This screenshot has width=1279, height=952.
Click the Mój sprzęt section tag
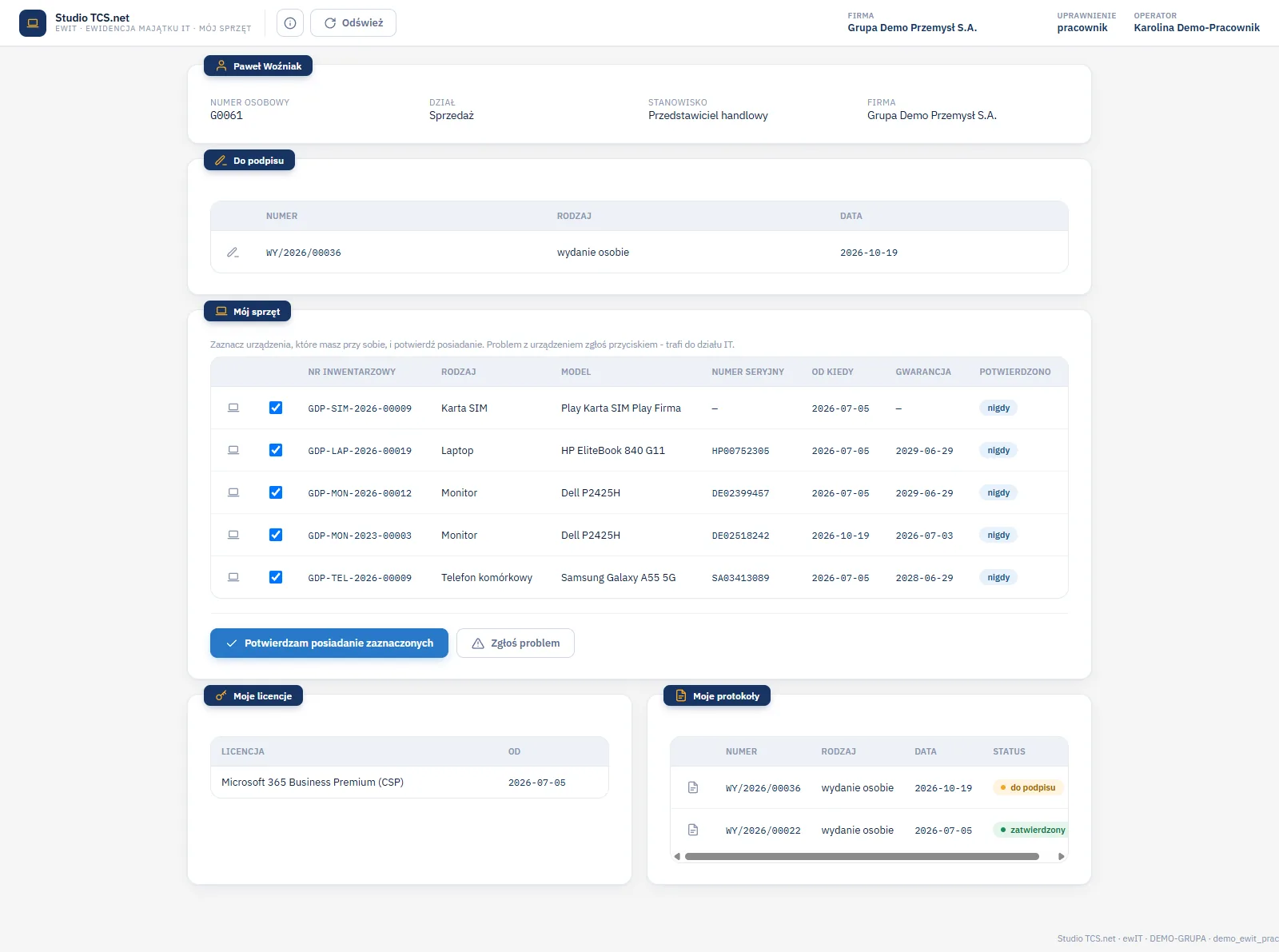coord(248,312)
